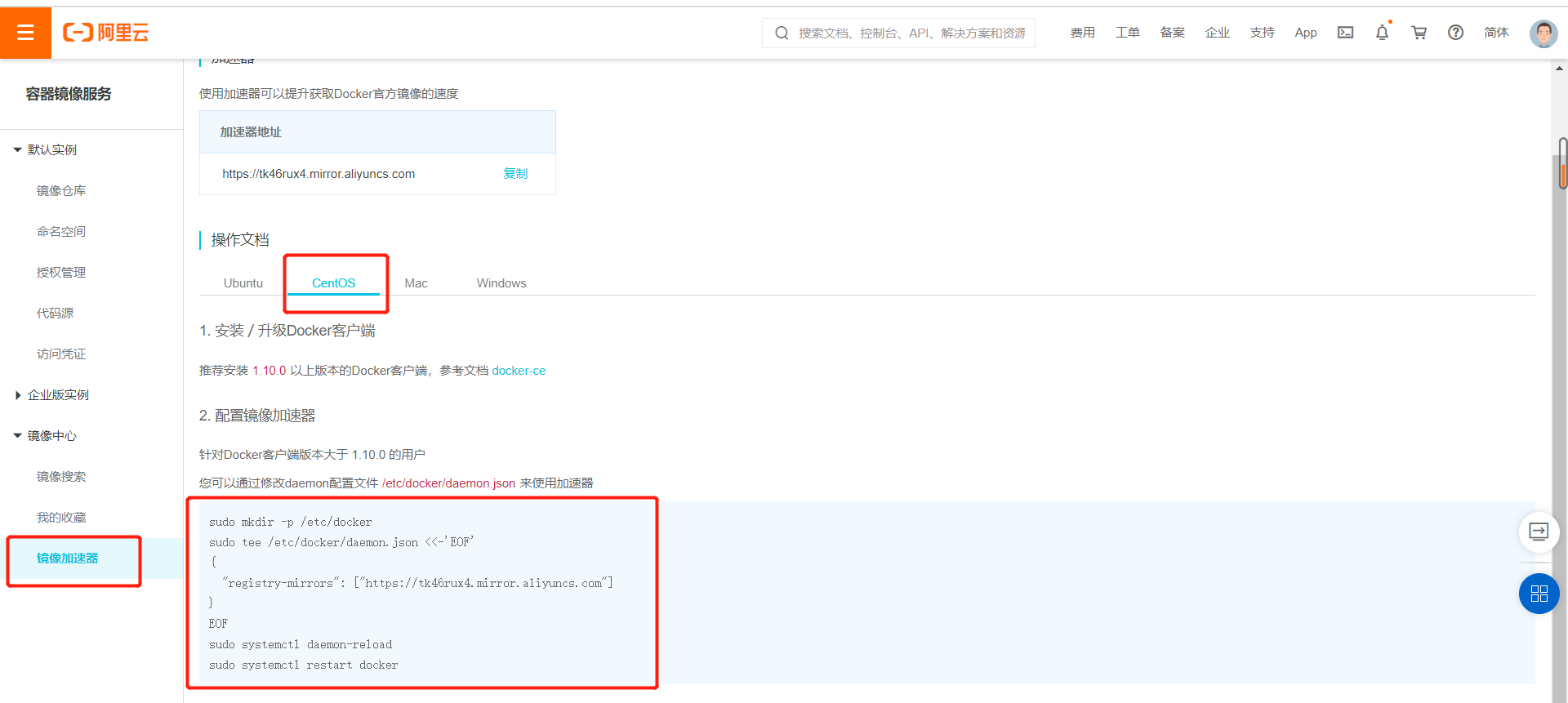Click the floating feedback panel icon
Viewport: 1568px width, 703px height.
(1539, 532)
